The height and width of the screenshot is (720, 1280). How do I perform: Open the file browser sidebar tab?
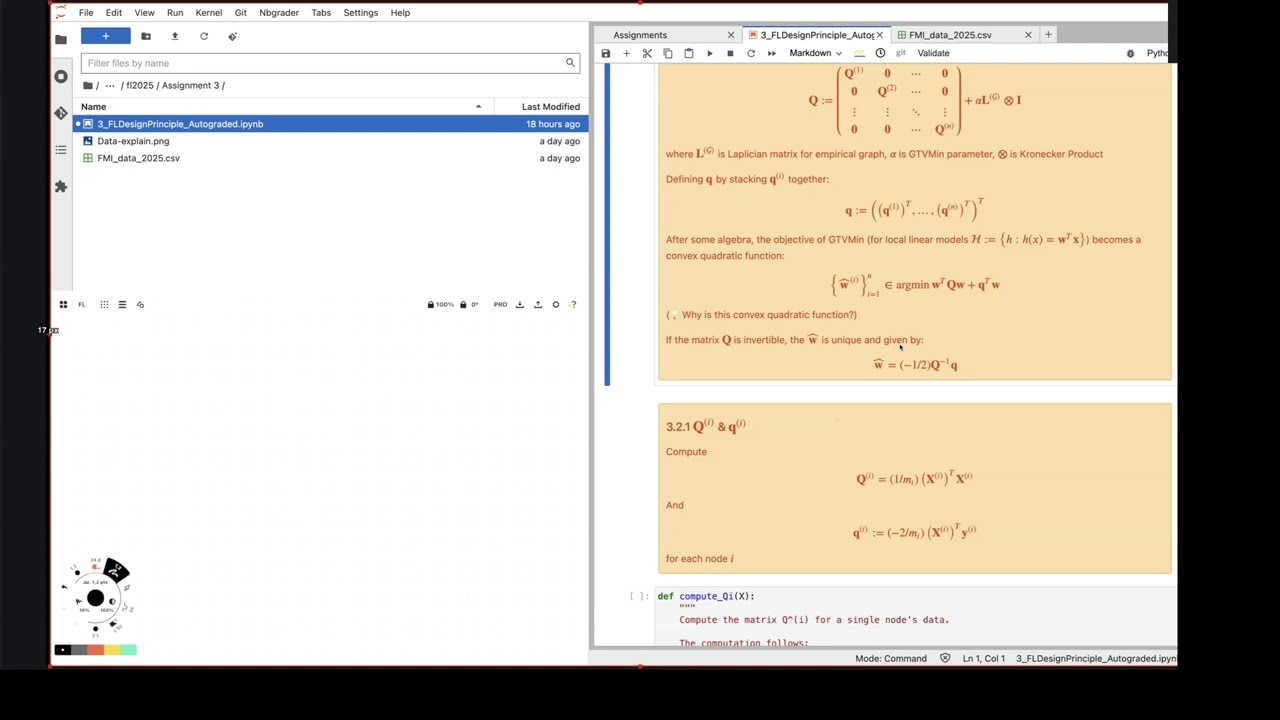coord(61,40)
